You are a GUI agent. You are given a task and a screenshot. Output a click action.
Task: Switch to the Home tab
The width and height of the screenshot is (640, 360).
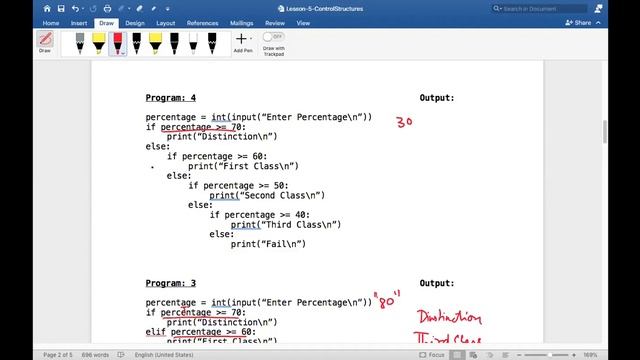tap(51, 23)
